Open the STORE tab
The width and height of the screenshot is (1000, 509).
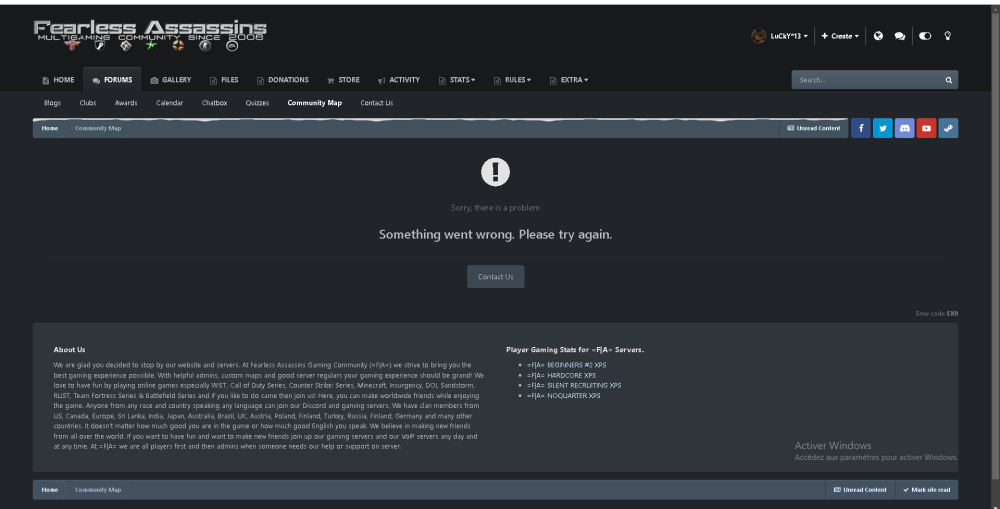point(343,80)
